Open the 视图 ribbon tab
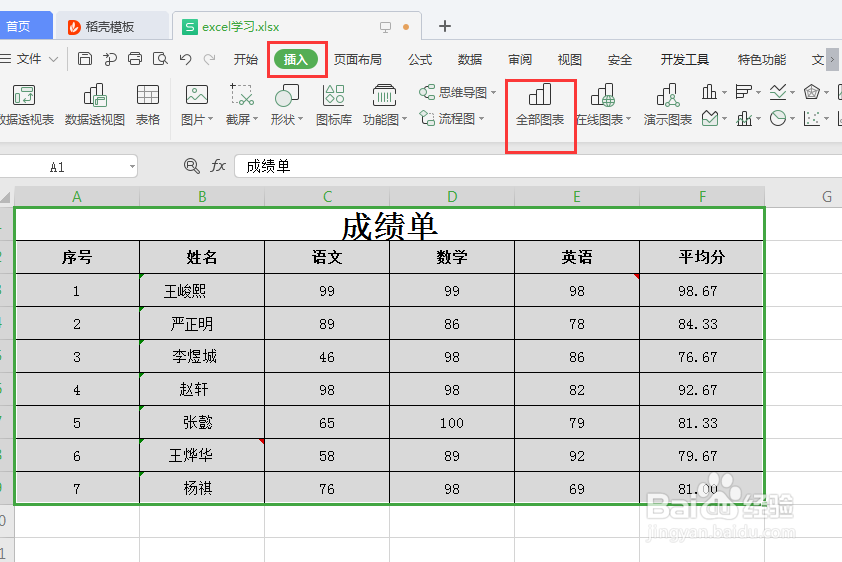842x562 pixels. (x=570, y=59)
